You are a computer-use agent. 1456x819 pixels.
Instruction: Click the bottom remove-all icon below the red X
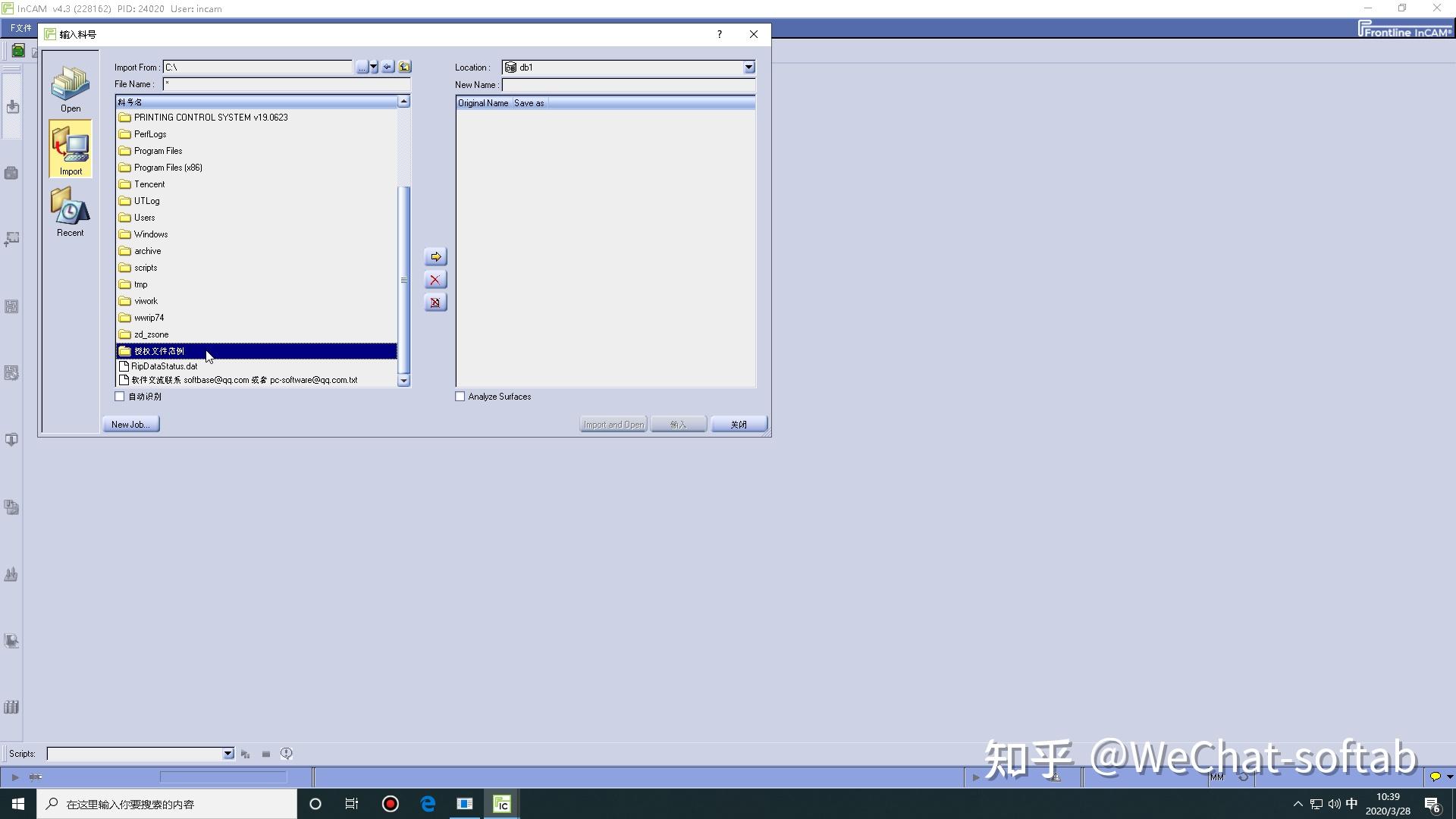coord(435,302)
